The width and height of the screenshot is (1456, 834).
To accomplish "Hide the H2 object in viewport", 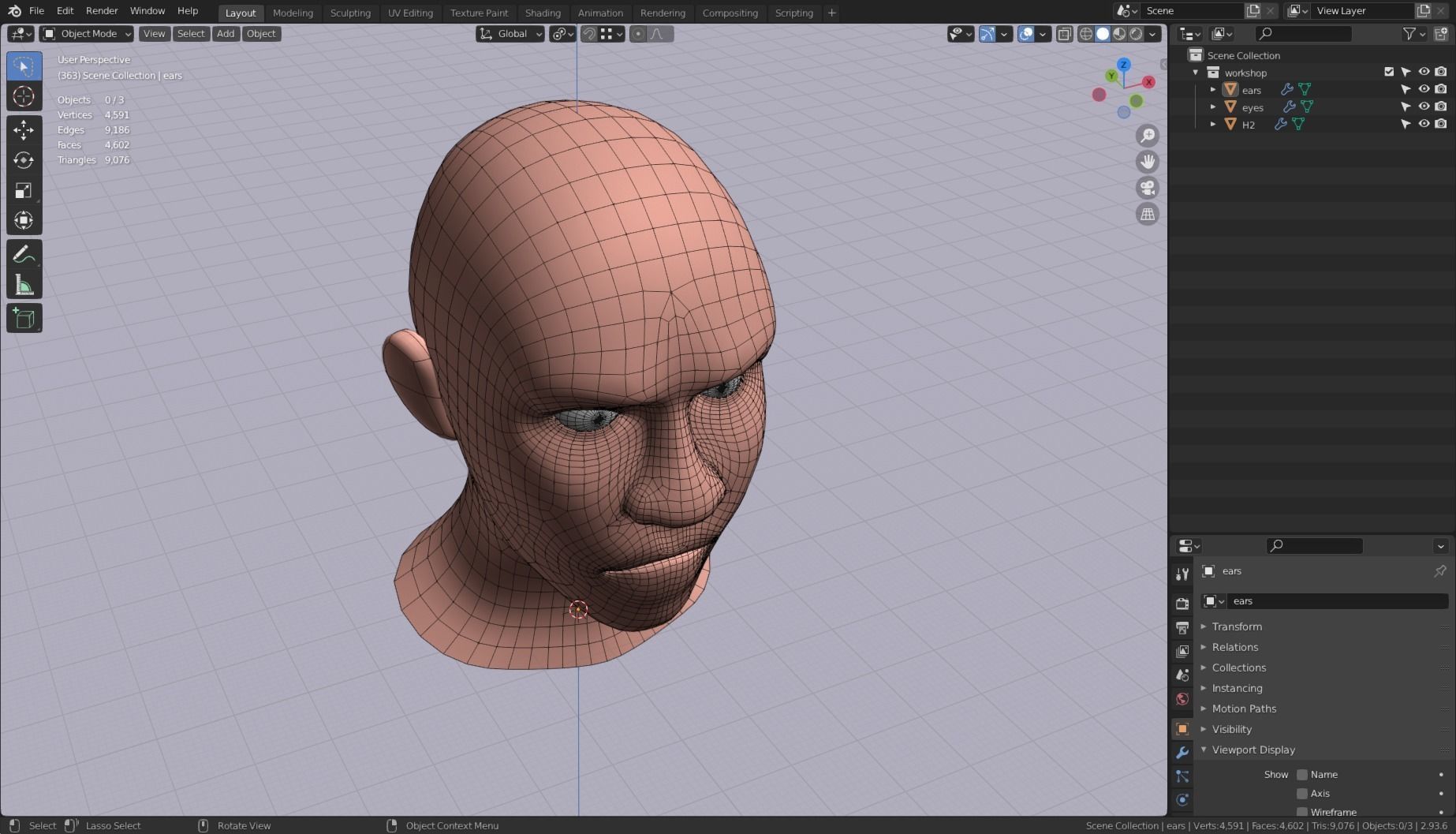I will point(1424,124).
